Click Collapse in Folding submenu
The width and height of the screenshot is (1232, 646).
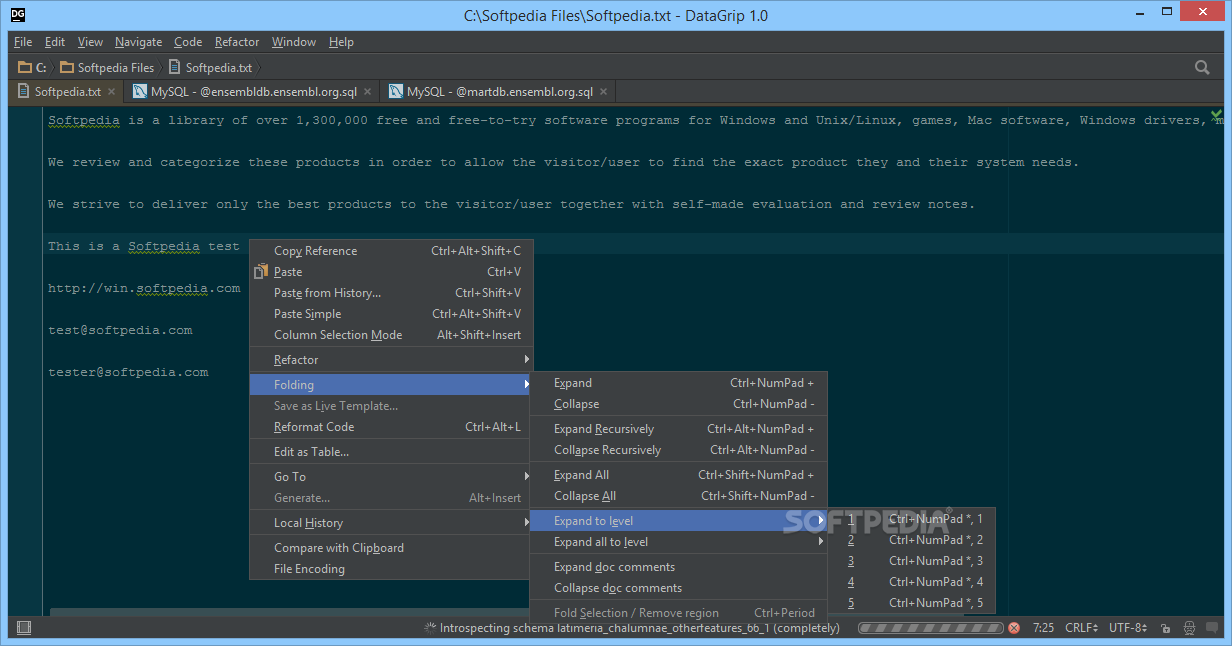(678, 404)
